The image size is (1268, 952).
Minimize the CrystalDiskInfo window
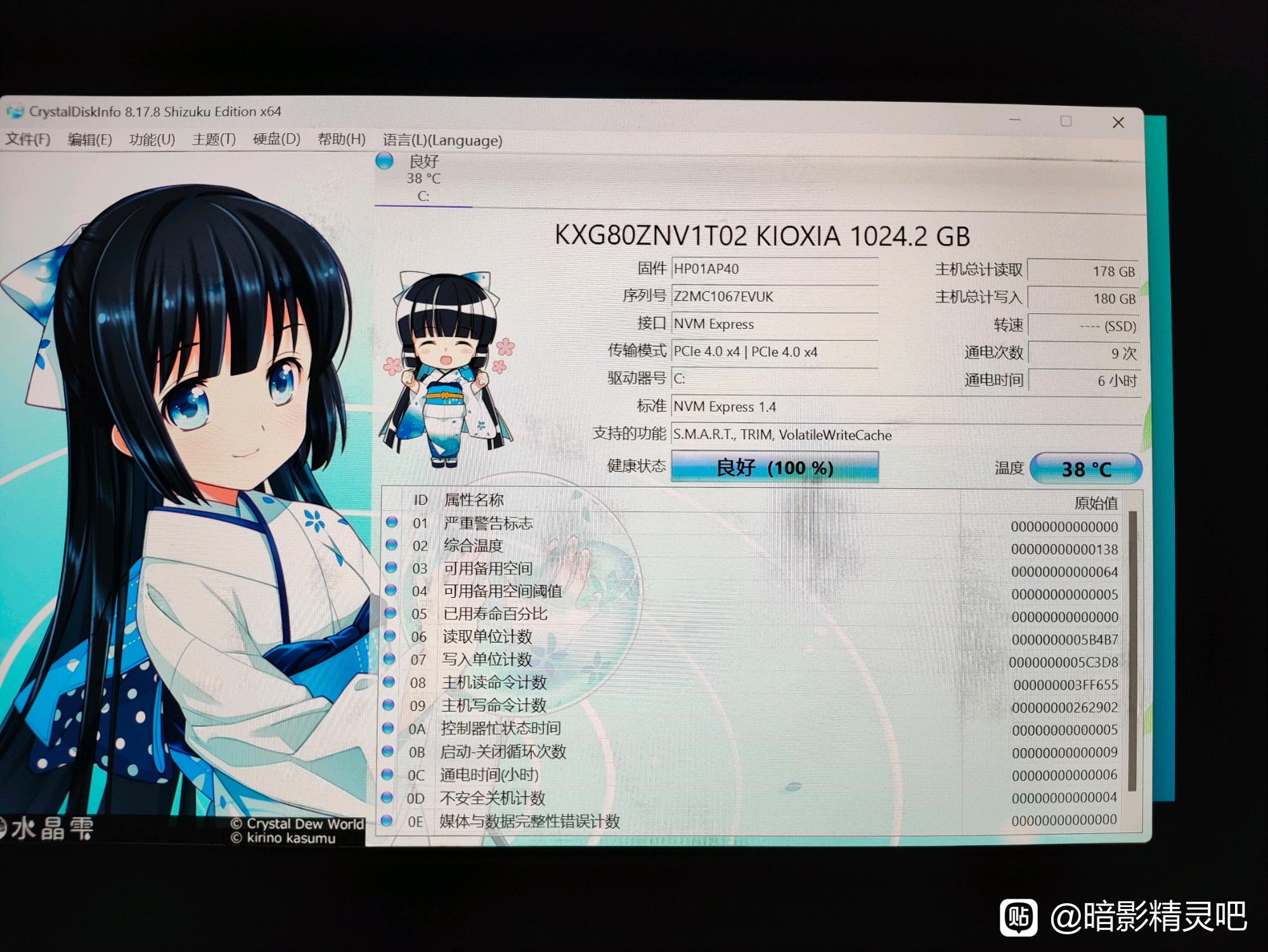point(1014,120)
